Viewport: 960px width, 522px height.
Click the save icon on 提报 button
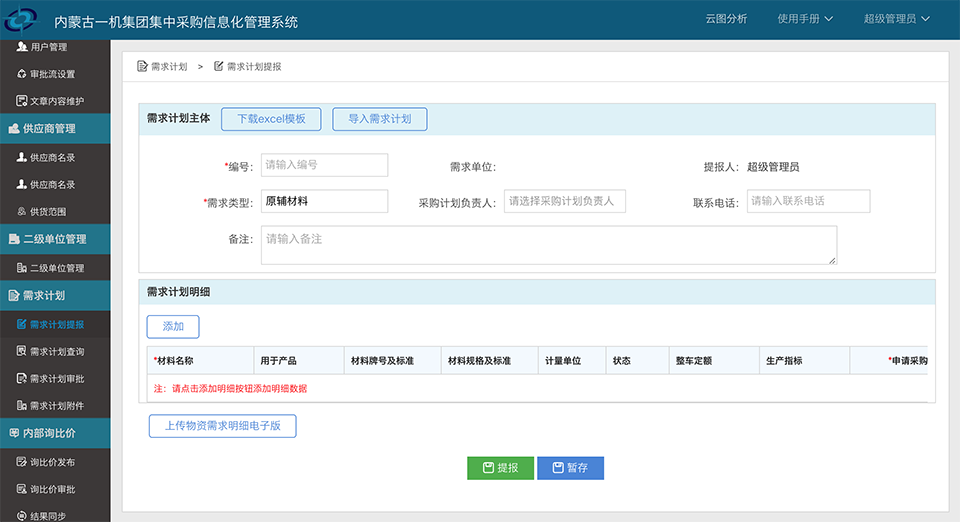[488, 468]
